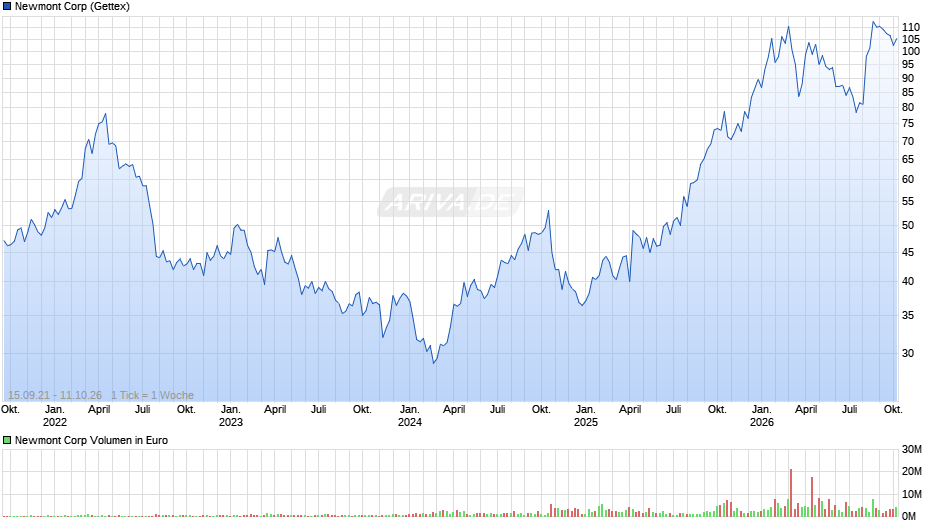The image size is (940, 526).
Task: Click the '1 Tick = 1 Woche' text
Action: pos(152,395)
